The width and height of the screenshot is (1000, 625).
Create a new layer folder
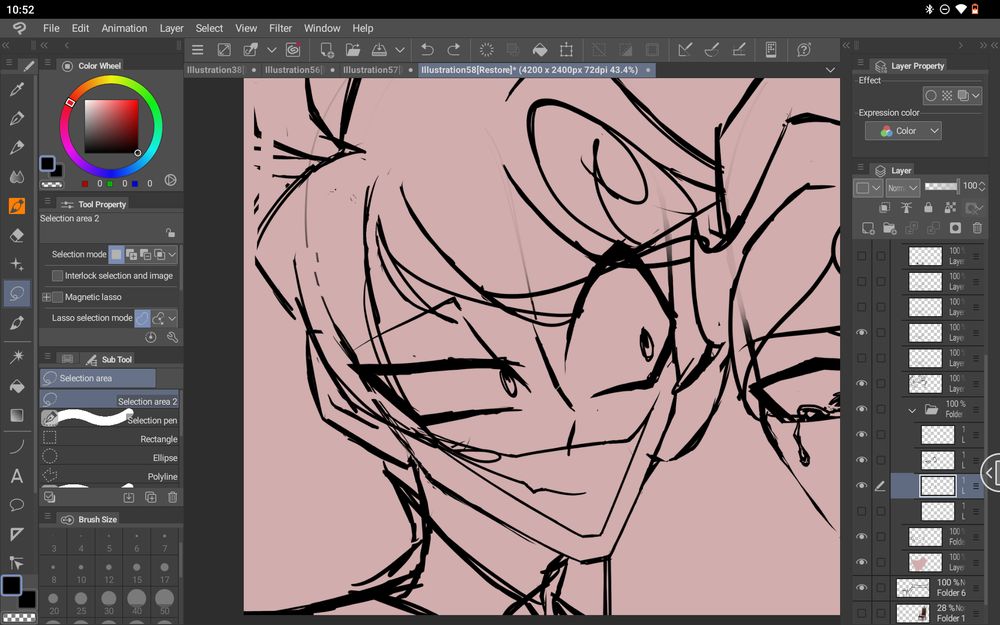pos(890,228)
